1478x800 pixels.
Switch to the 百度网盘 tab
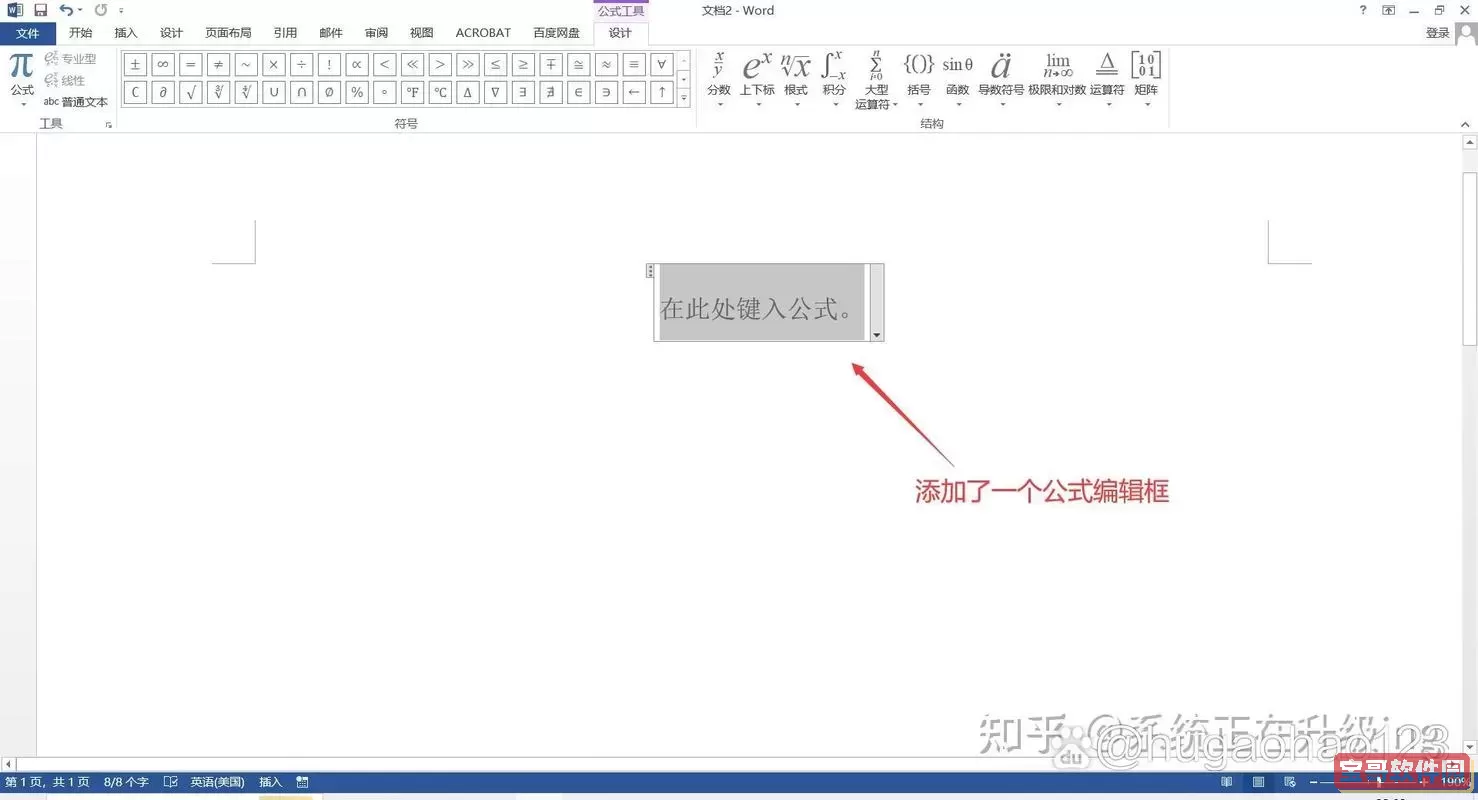click(556, 33)
